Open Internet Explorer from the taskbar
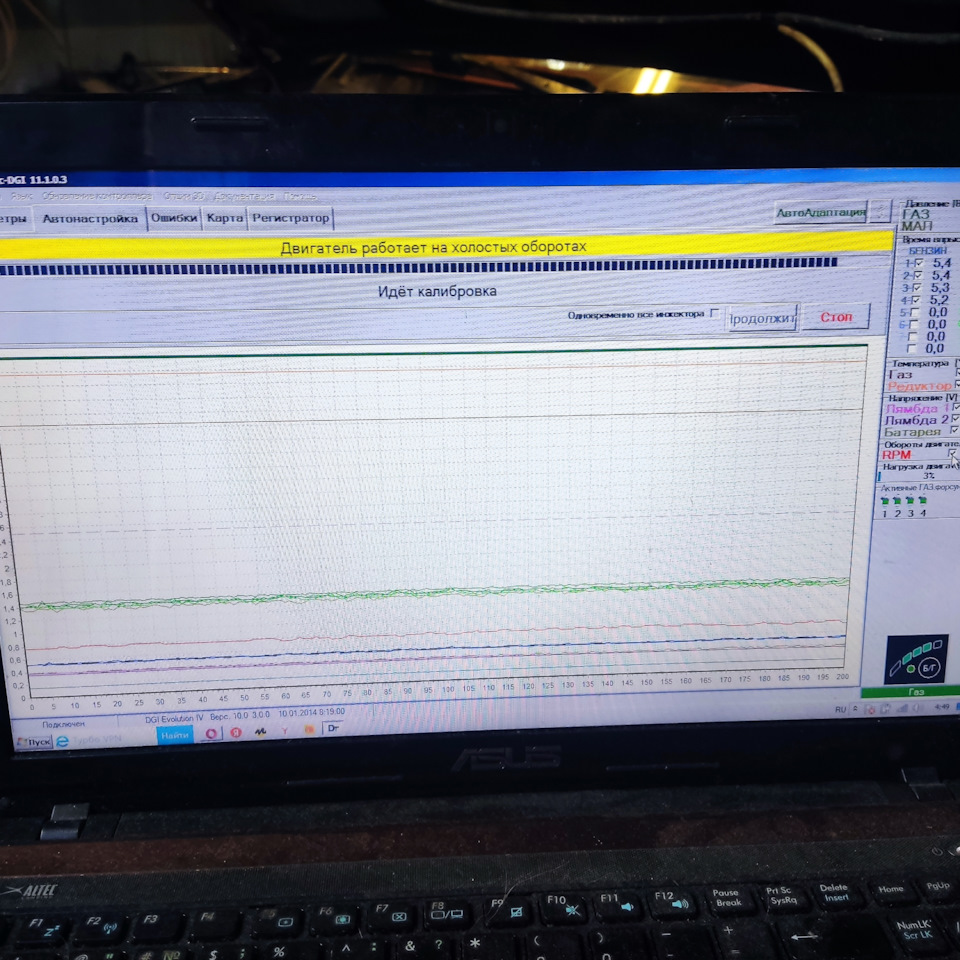 [x=62, y=741]
